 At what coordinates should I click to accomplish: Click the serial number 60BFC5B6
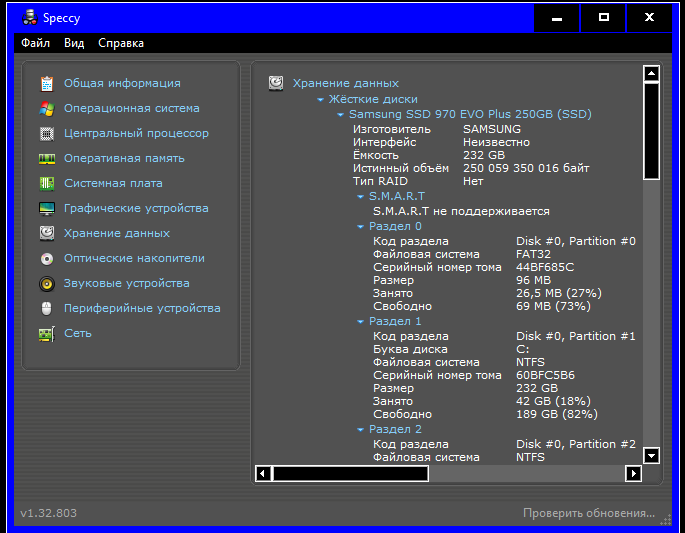point(545,375)
